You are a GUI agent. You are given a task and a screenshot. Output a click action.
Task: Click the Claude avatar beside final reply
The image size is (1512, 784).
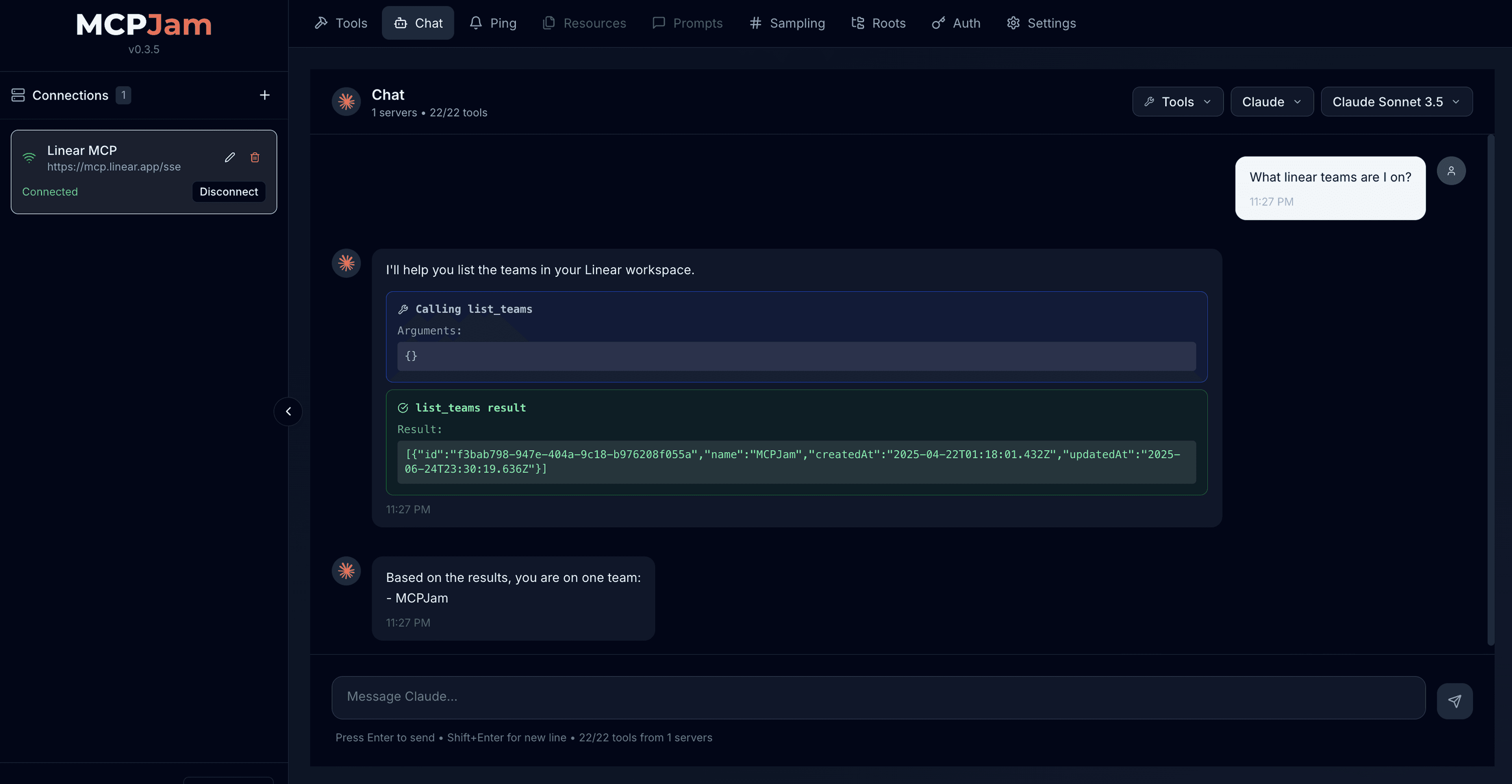click(x=346, y=570)
